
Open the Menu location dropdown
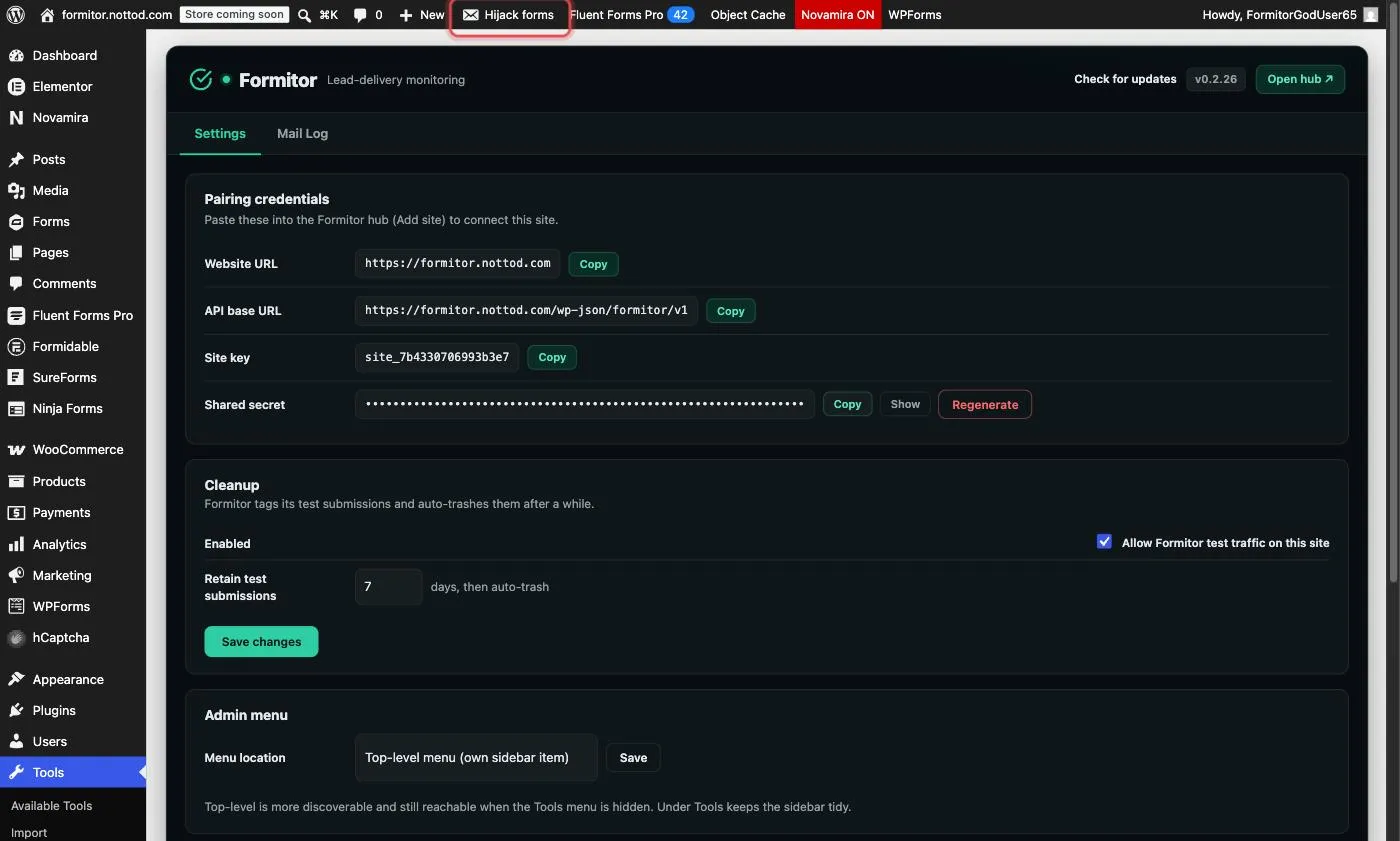(476, 757)
